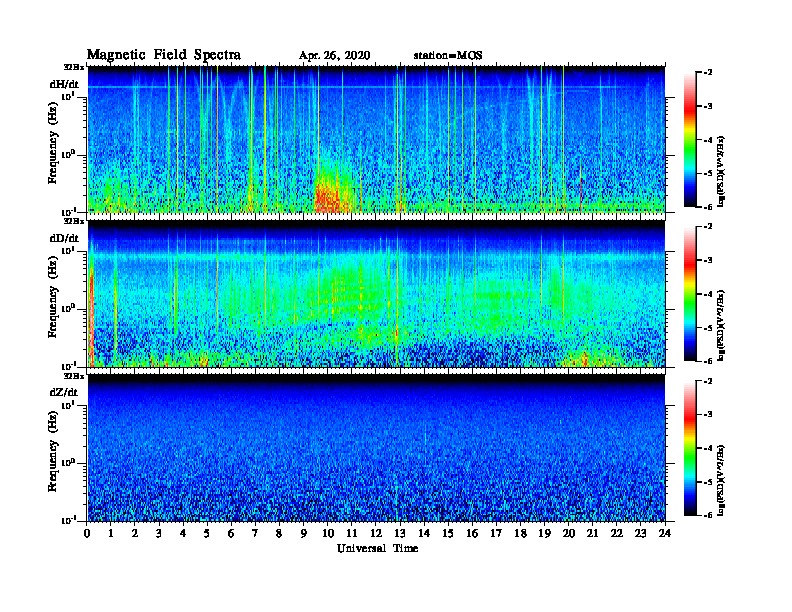Select the date text "Apr. 26, 2020"
The height and width of the screenshot is (612, 792).
[x=334, y=56]
